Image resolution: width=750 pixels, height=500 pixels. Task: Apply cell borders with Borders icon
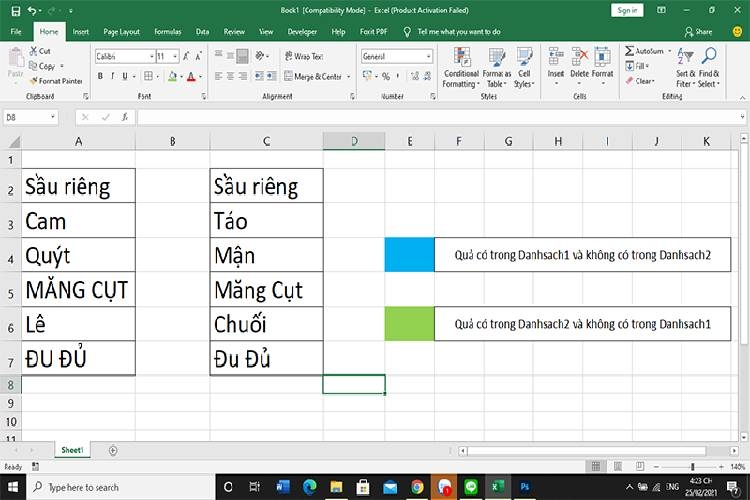coord(149,76)
